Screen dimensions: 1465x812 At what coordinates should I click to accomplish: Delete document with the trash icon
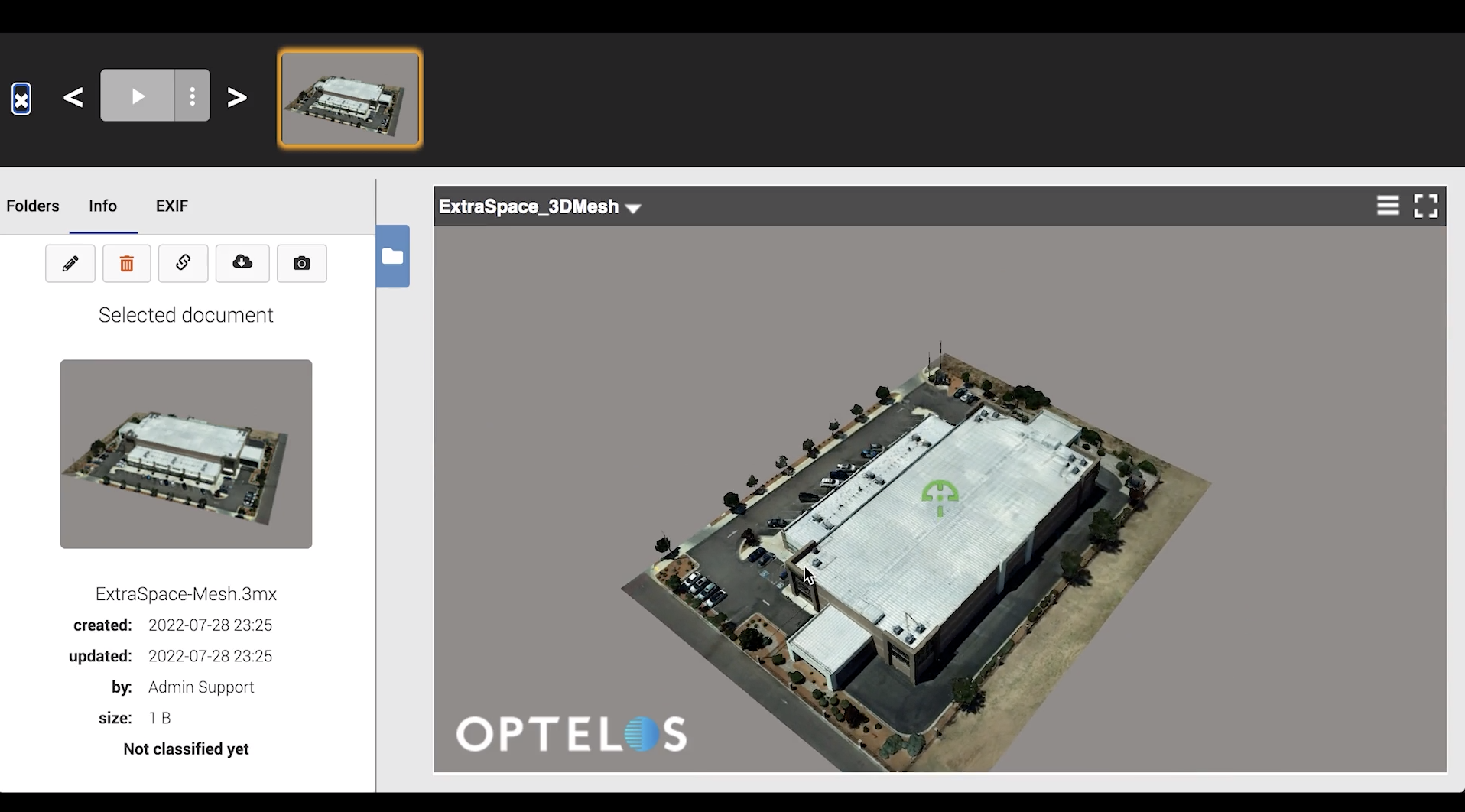[x=127, y=264]
